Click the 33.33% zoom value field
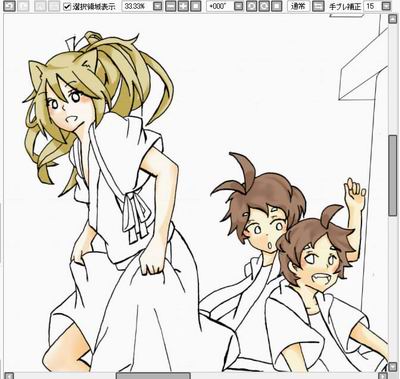The width and height of the screenshot is (400, 379). click(x=137, y=6)
